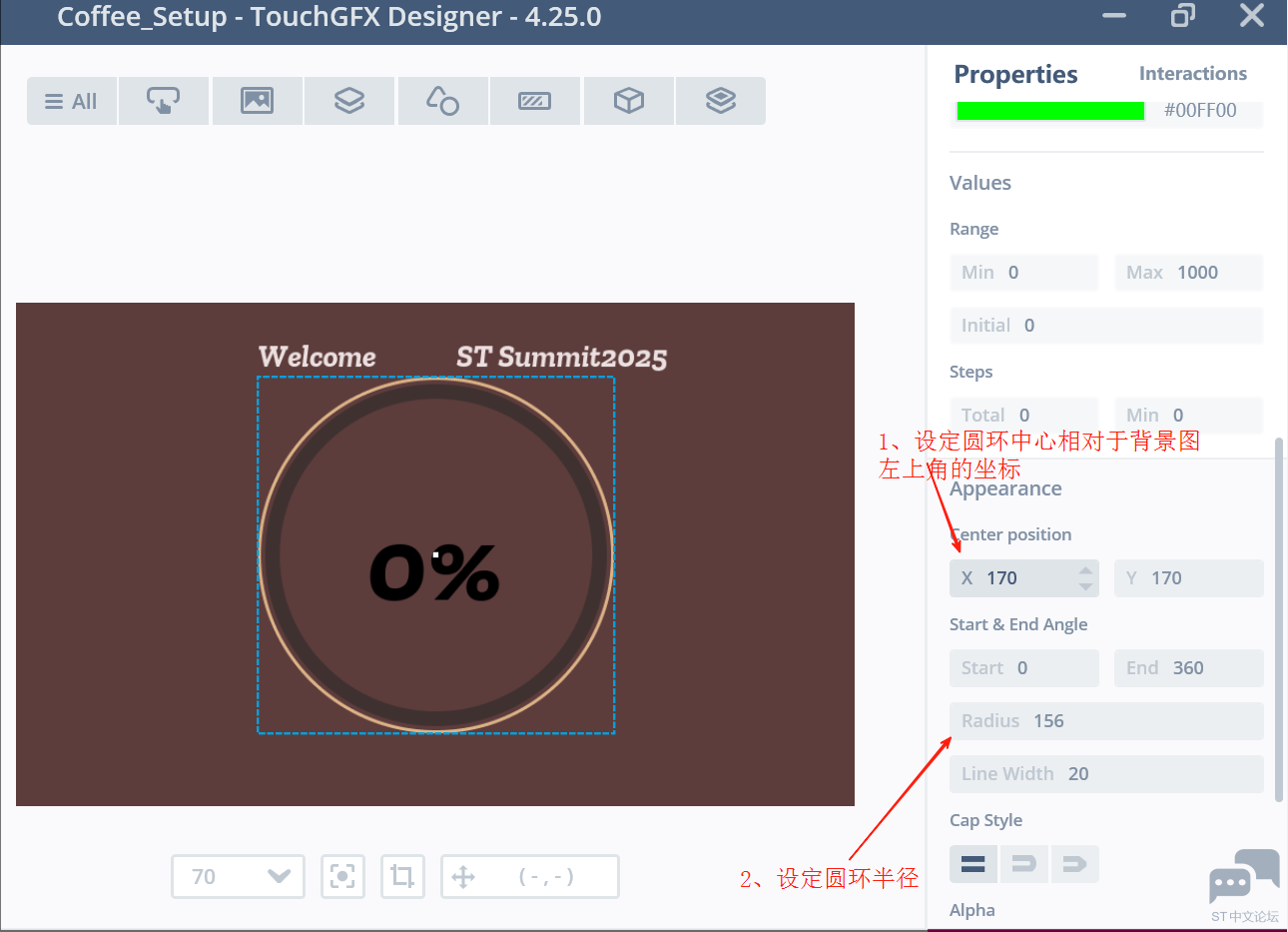Edit Center position X field
Viewport: 1288px width, 932px height.
[1024, 578]
